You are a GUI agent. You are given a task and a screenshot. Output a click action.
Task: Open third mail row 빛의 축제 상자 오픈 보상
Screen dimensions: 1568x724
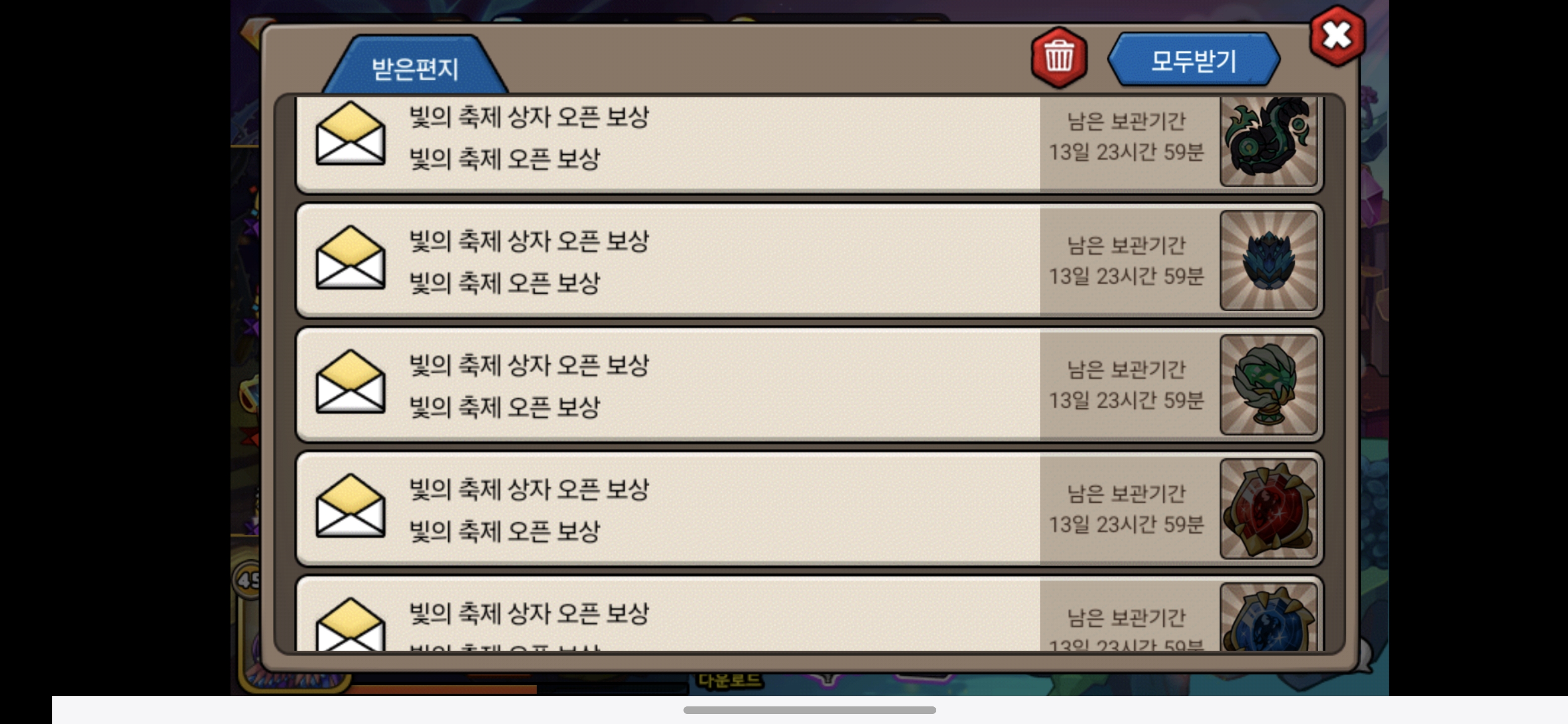pos(809,385)
